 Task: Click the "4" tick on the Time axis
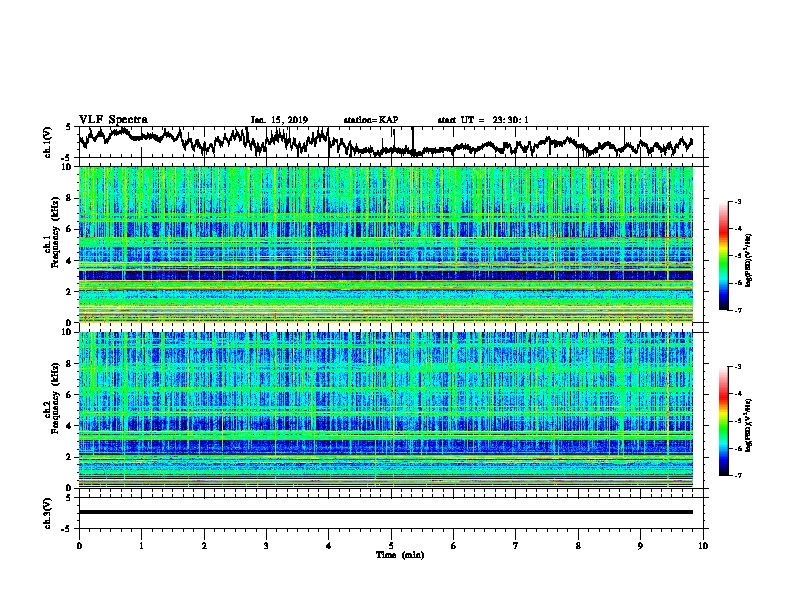click(x=329, y=546)
